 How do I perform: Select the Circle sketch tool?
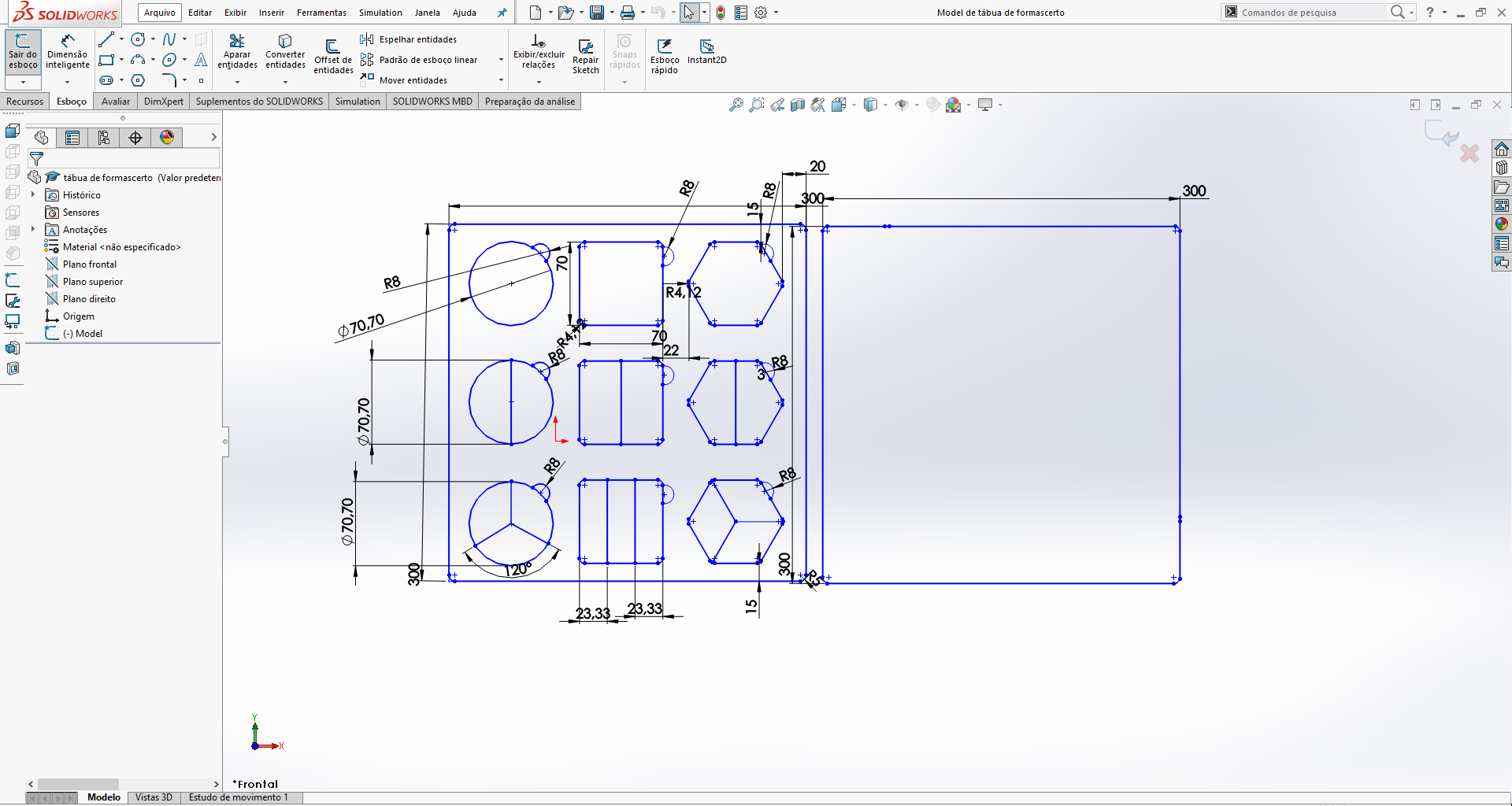tap(138, 39)
